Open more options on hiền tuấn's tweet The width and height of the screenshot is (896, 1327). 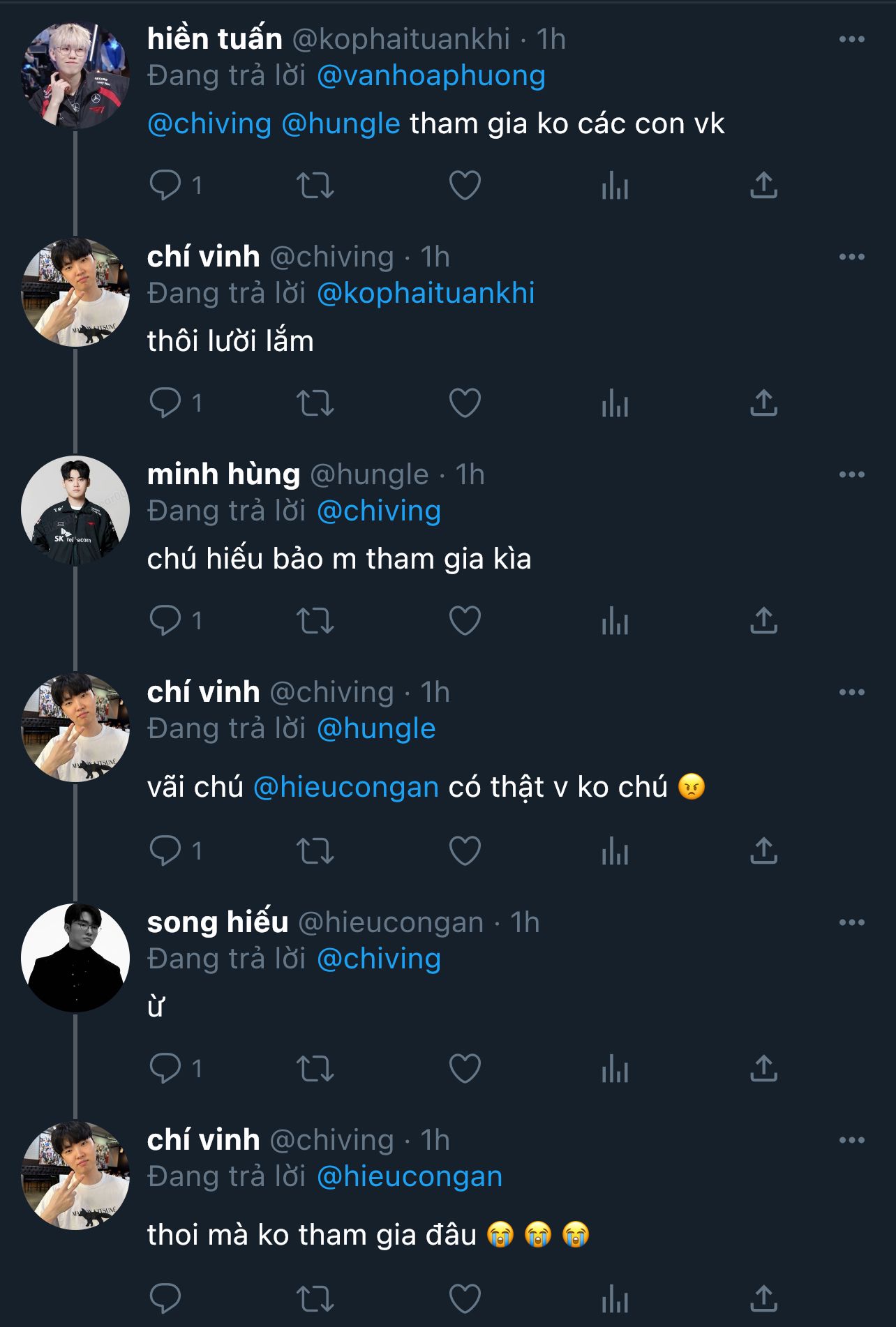(x=851, y=40)
